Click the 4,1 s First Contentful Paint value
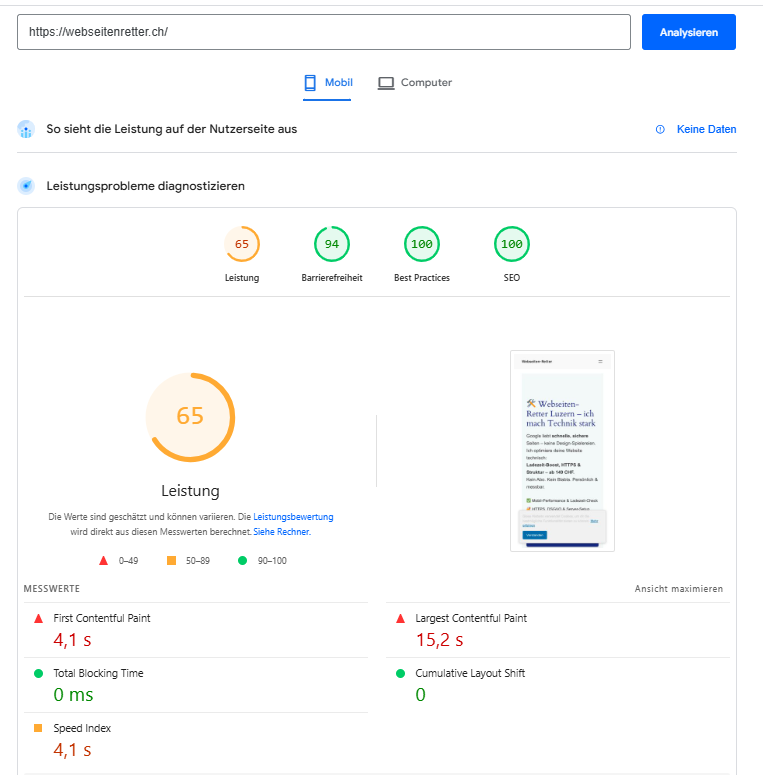763x775 pixels. point(72,640)
